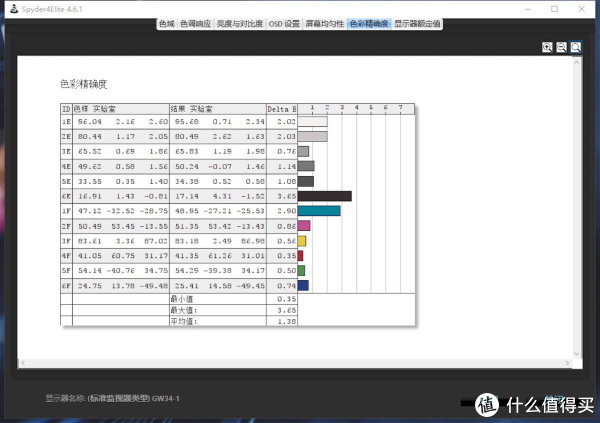Screen dimensions: 600x423
Task: Minimize the Spyder4Elite window
Action: coord(528,9)
